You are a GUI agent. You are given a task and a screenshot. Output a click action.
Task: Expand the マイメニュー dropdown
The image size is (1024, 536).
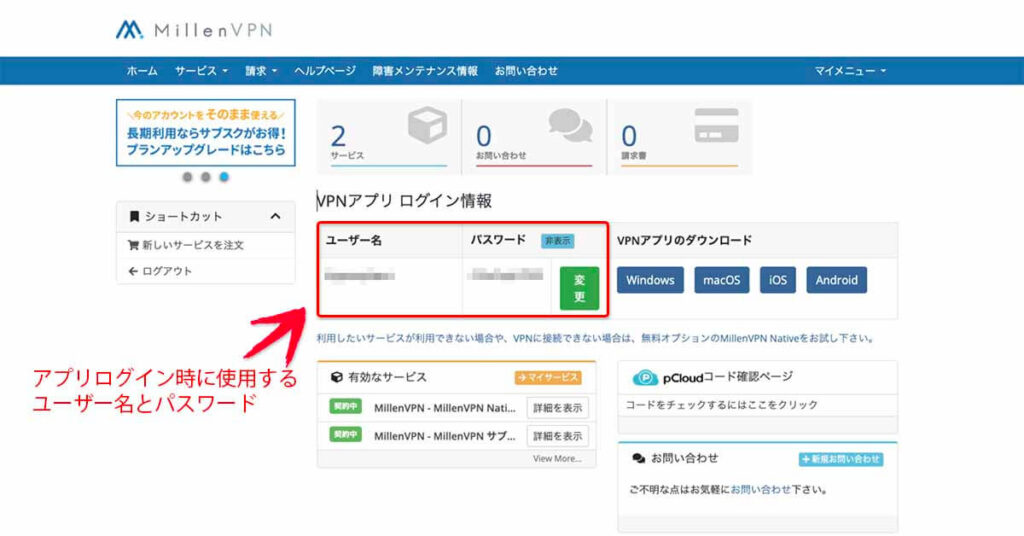click(850, 71)
